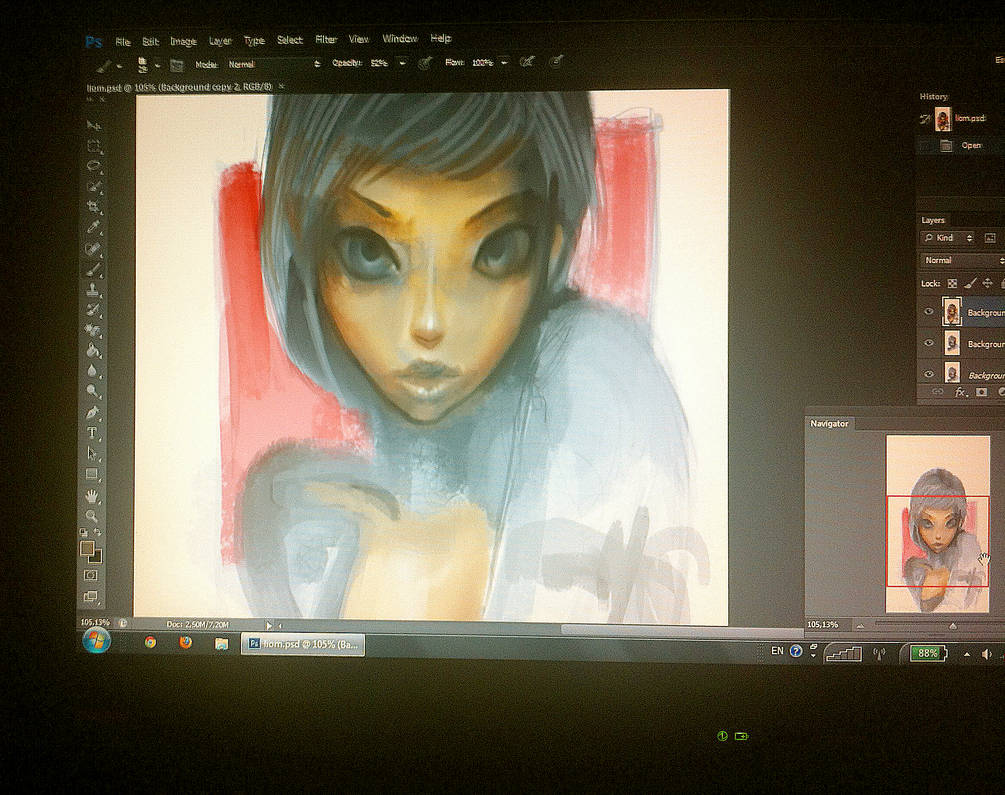Viewport: 1005px width, 795px height.
Task: Toggle the brush panel in options bar
Action: [x=176, y=65]
